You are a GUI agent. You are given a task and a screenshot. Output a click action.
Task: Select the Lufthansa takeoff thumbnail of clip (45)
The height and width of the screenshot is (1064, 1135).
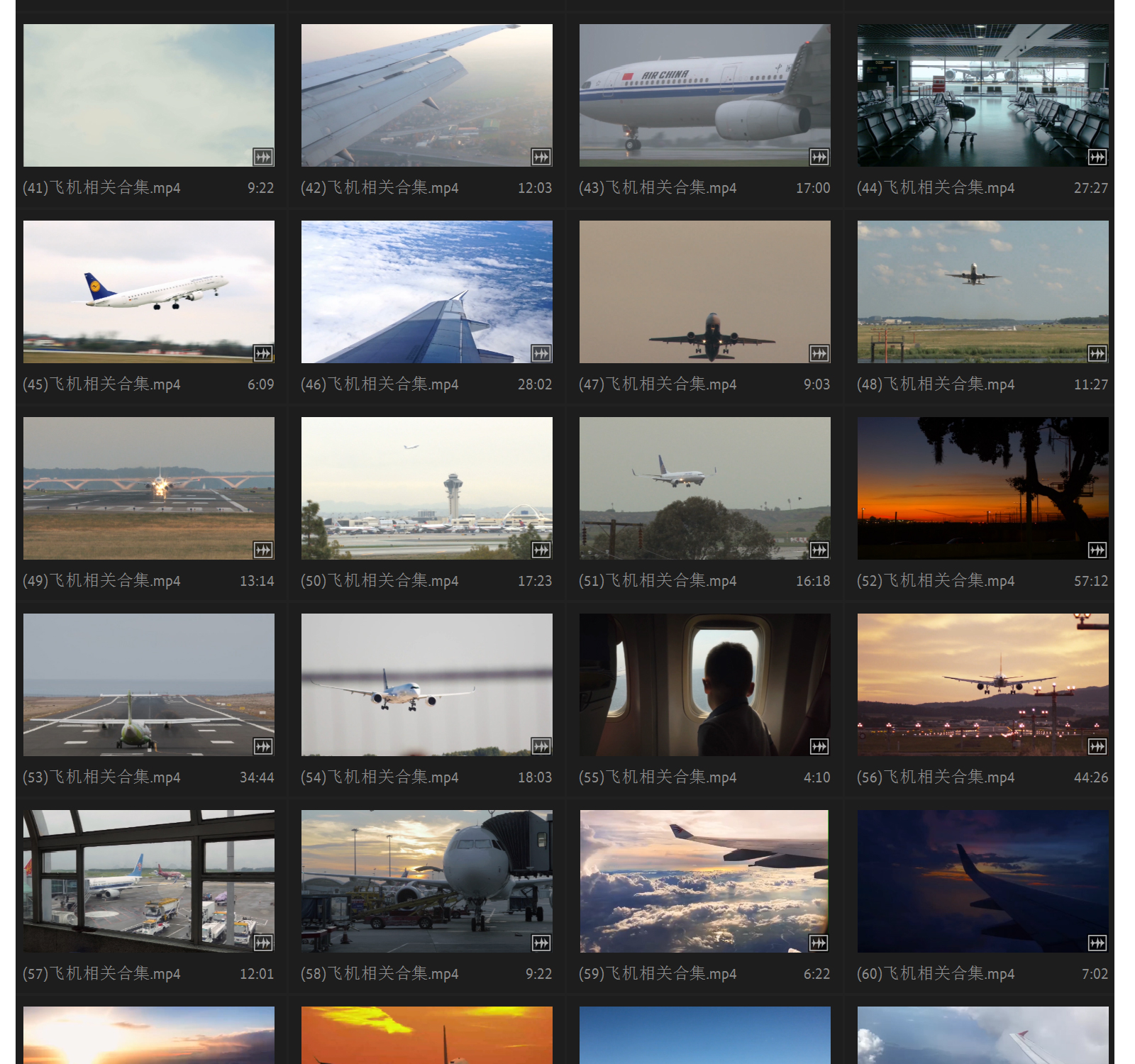coord(149,292)
